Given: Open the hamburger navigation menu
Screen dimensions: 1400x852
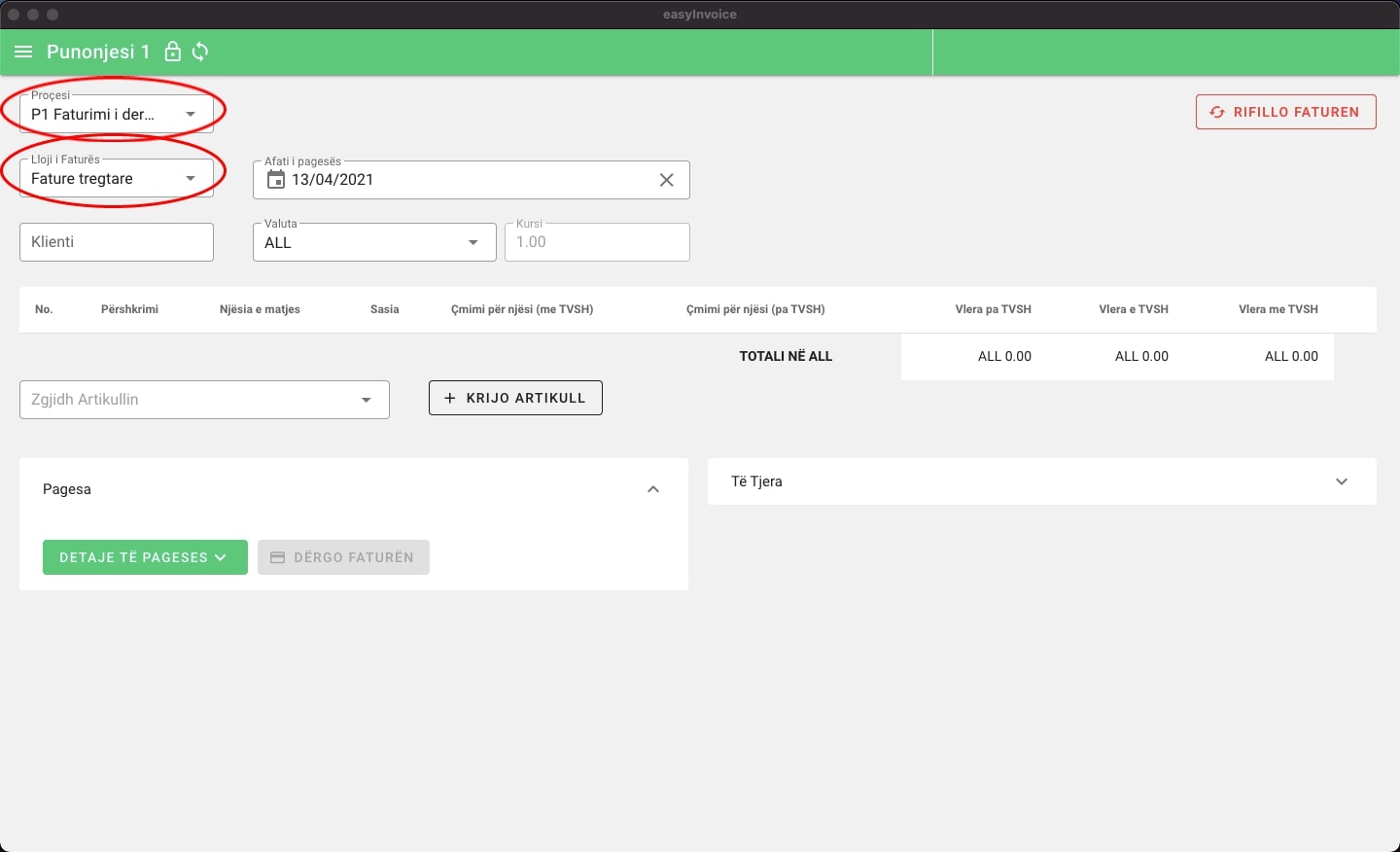Looking at the screenshot, I should pyautogui.click(x=23, y=52).
